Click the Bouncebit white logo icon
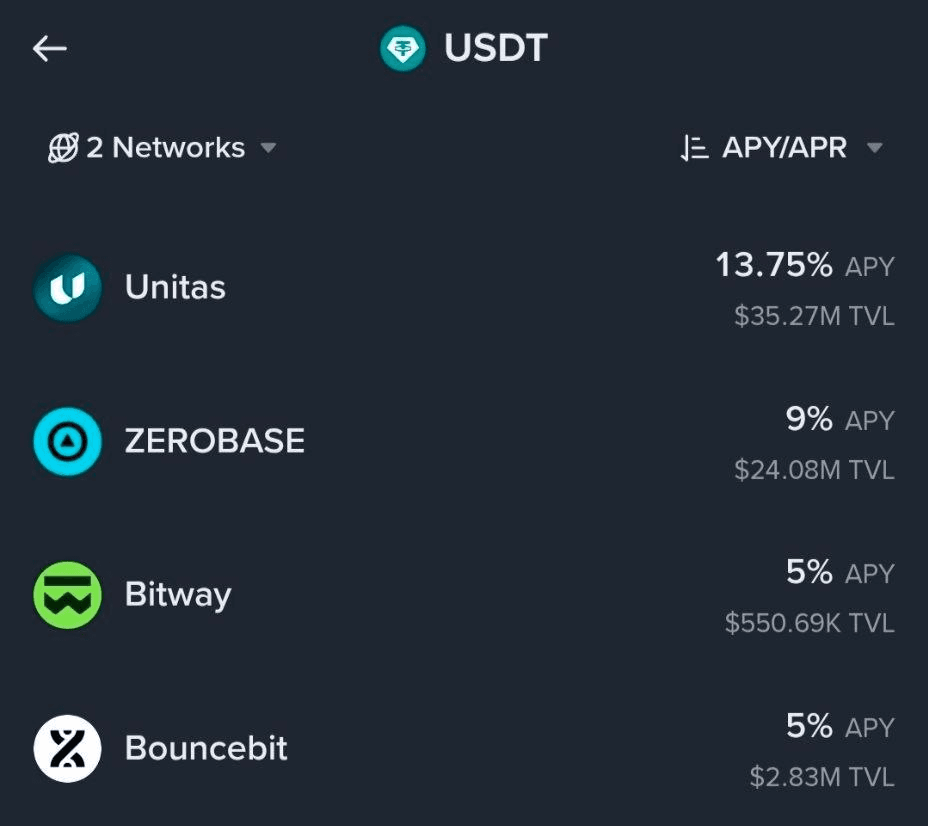The width and height of the screenshot is (928, 826). pos(67,748)
